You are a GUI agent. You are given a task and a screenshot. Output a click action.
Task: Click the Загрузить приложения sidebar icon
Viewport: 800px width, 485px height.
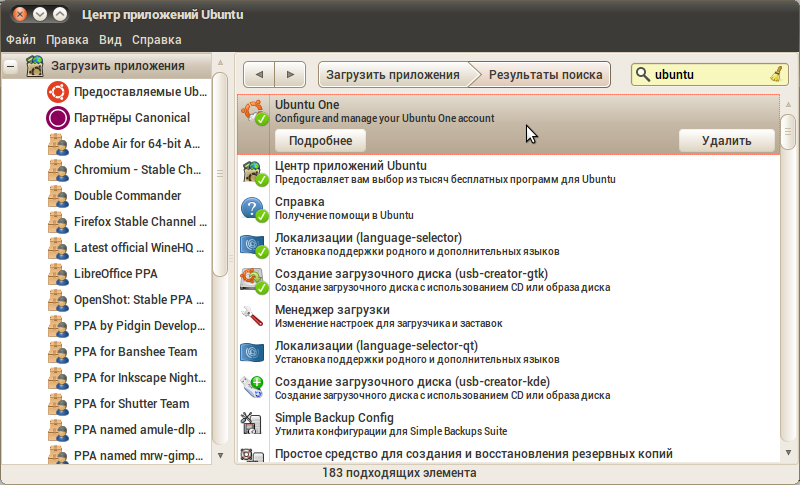35,66
